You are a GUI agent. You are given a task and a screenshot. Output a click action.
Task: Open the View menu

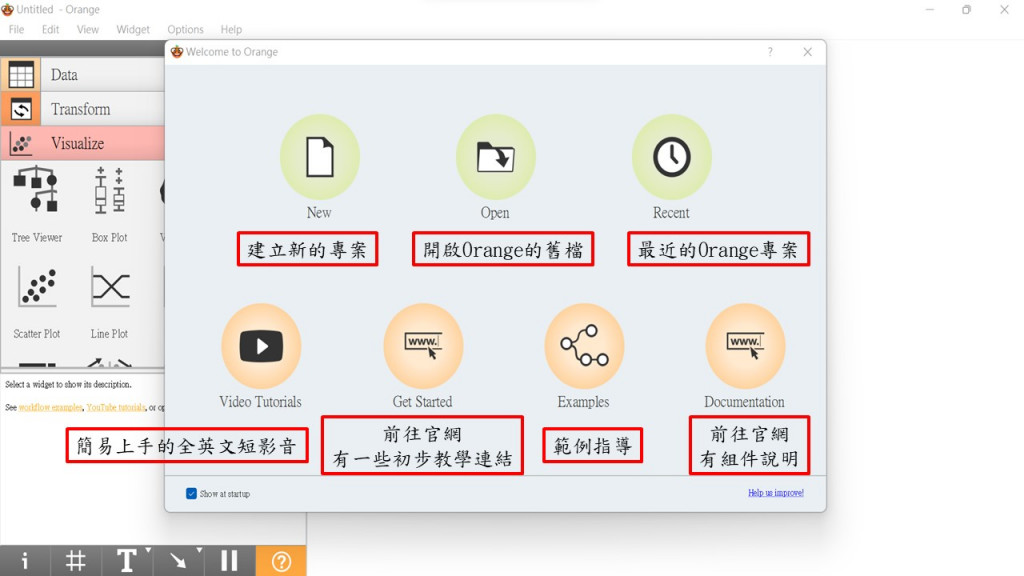(x=88, y=29)
